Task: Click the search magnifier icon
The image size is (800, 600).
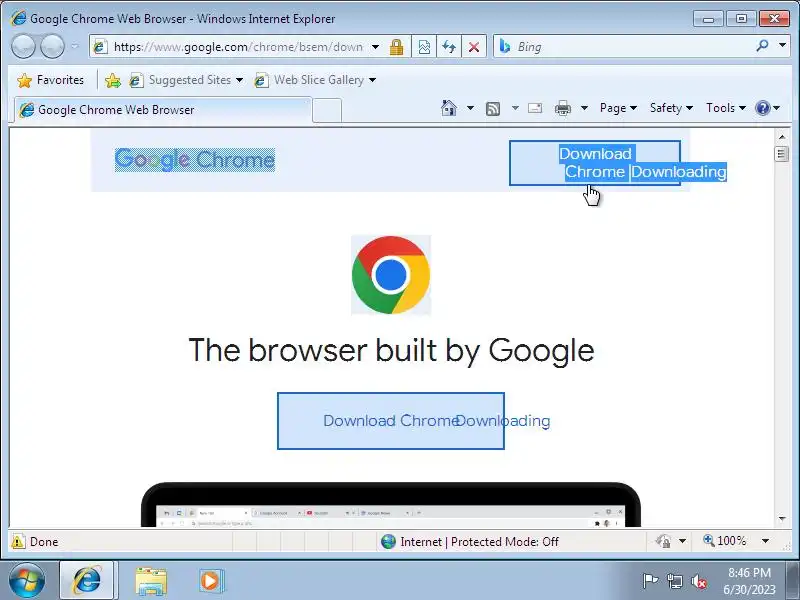Action: (x=763, y=46)
